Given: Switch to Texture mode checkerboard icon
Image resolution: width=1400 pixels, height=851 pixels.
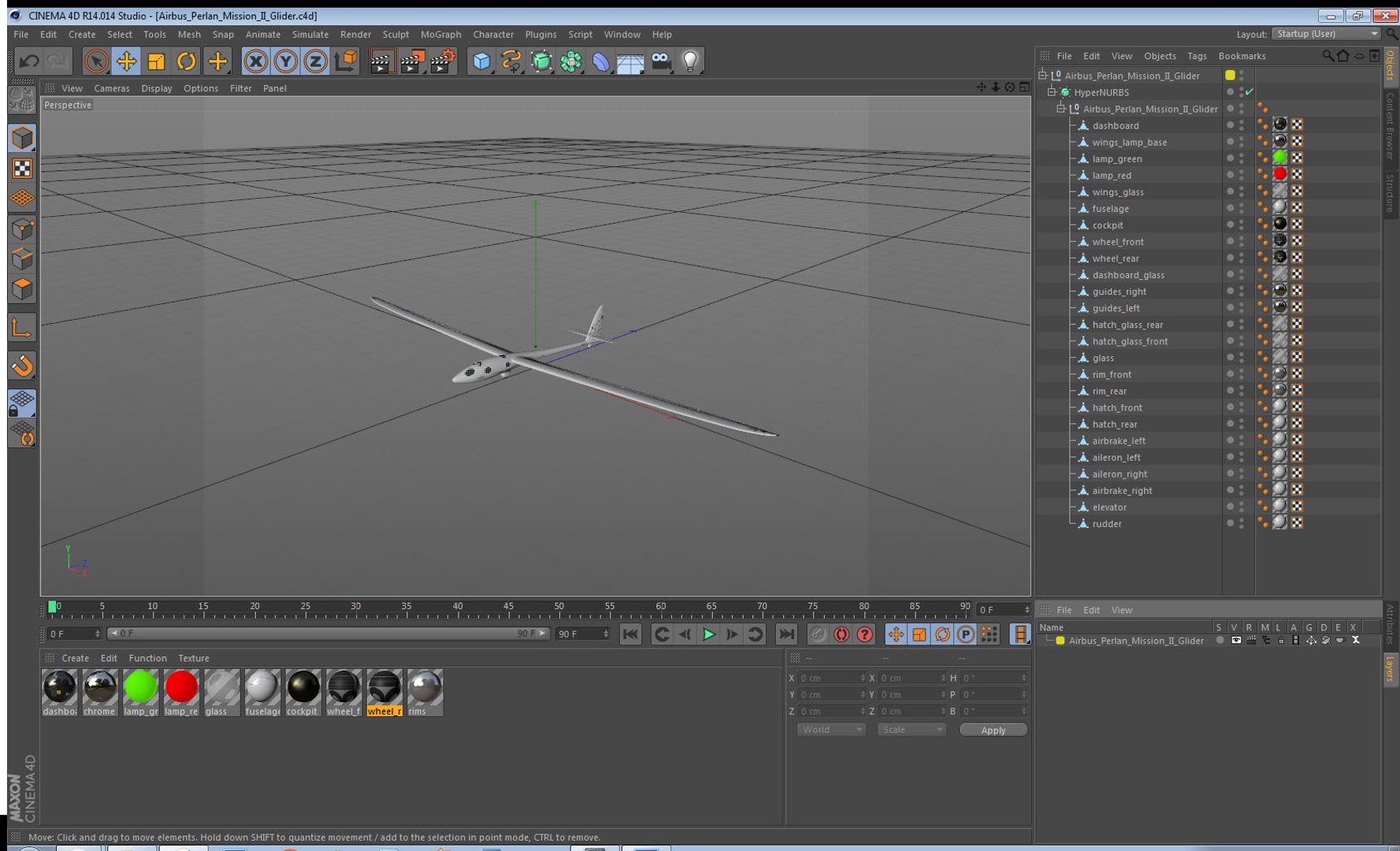Looking at the screenshot, I should (22, 169).
